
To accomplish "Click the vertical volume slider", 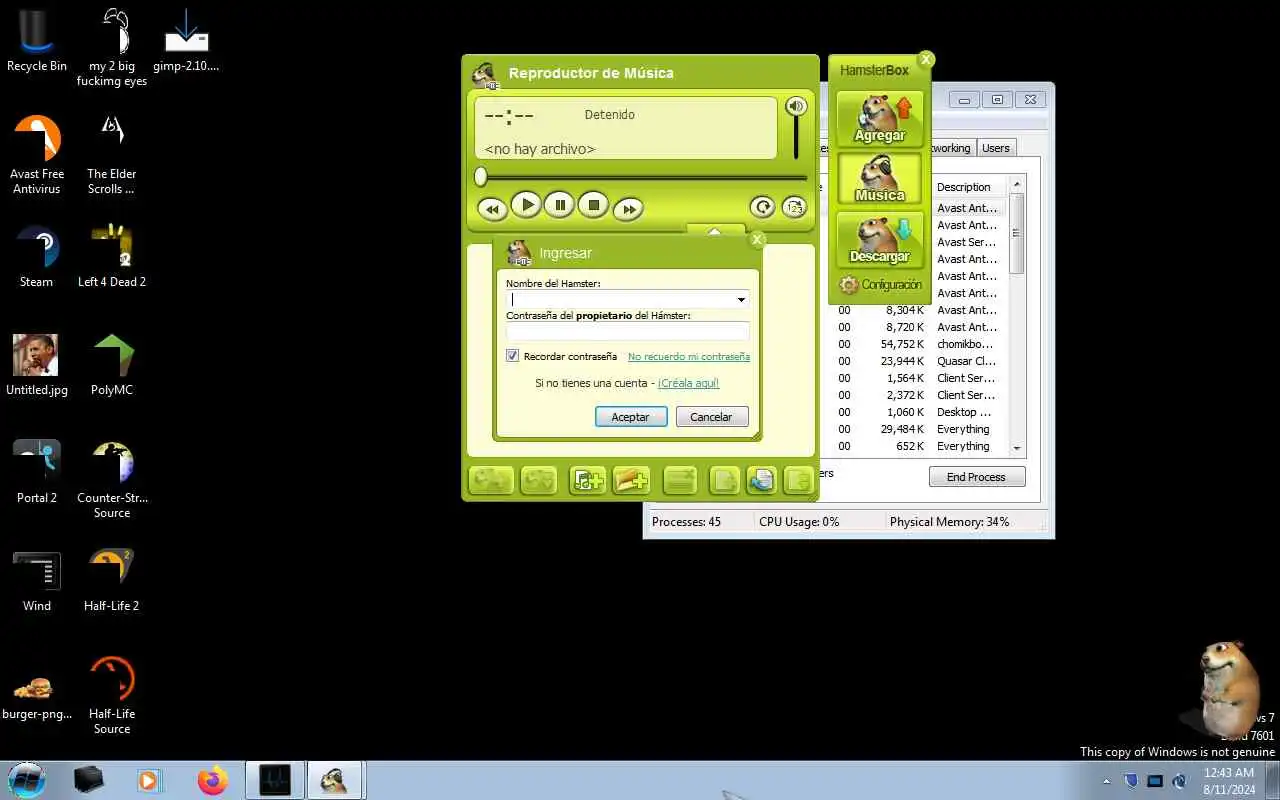I will click(x=796, y=139).
